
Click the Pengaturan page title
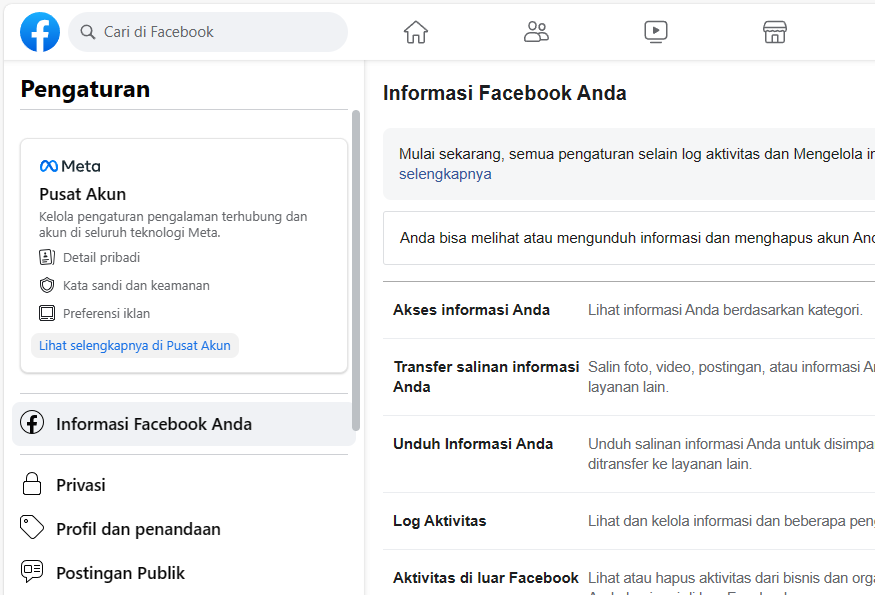coord(85,89)
